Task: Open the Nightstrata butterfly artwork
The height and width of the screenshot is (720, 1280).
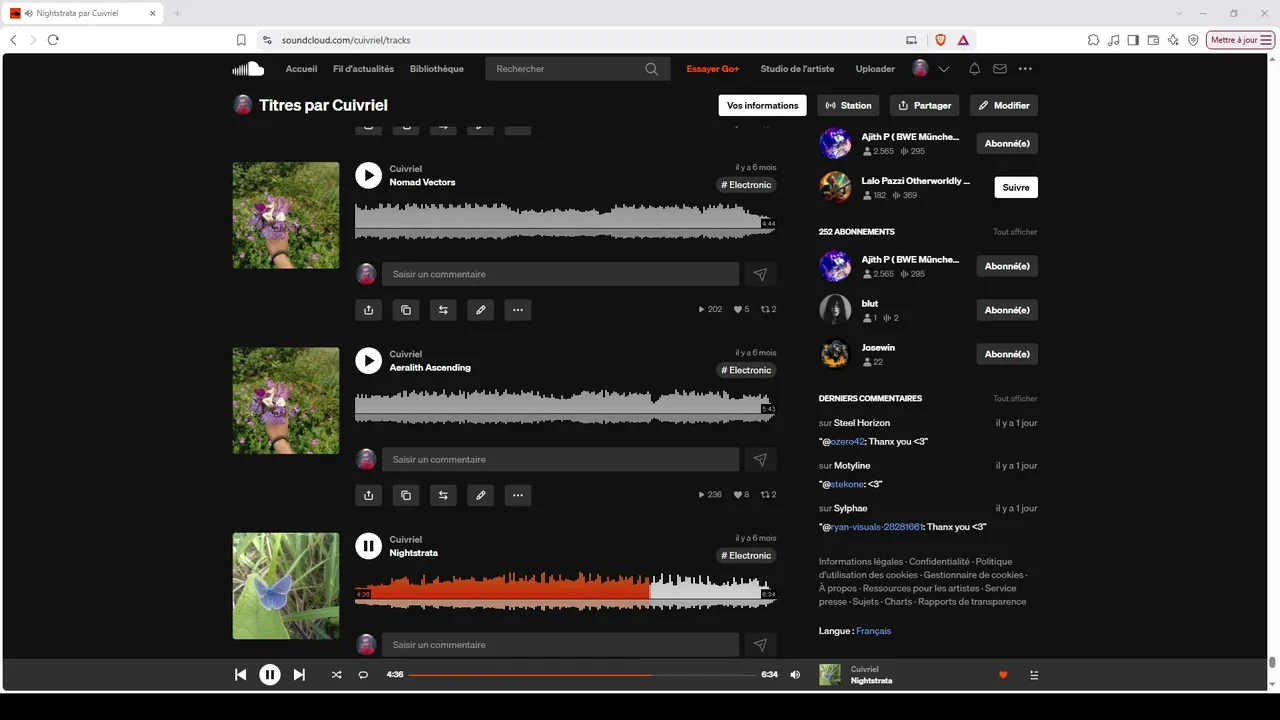Action: [x=286, y=586]
